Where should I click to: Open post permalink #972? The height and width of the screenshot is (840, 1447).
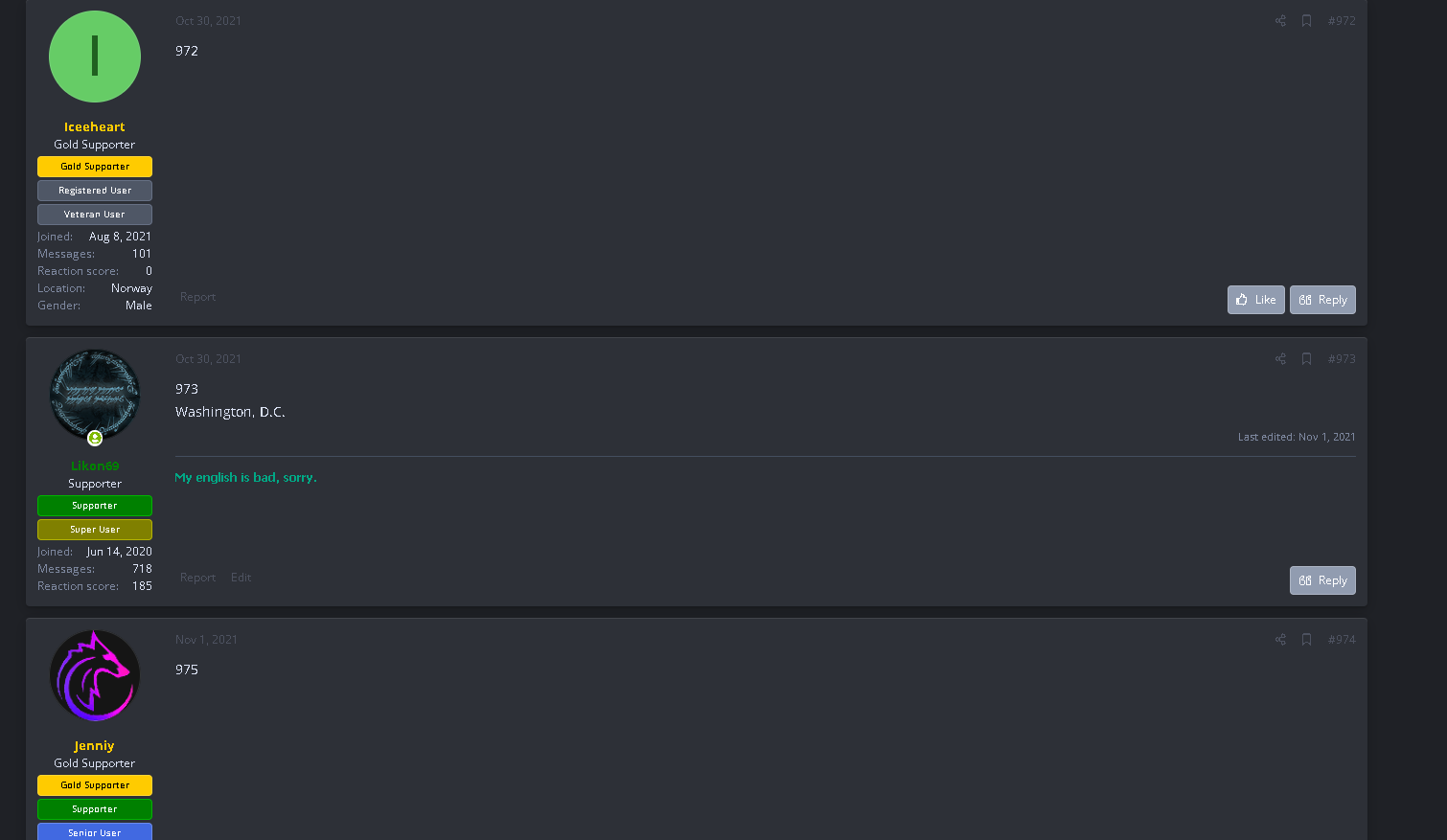coord(1342,21)
